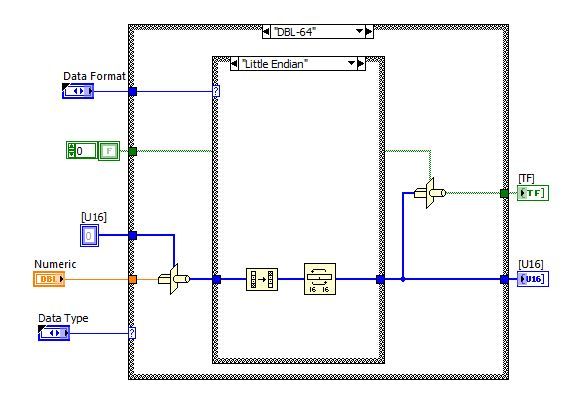Select the Type Cast node before inner case
585x411 pixels.
pyautogui.click(x=174, y=279)
